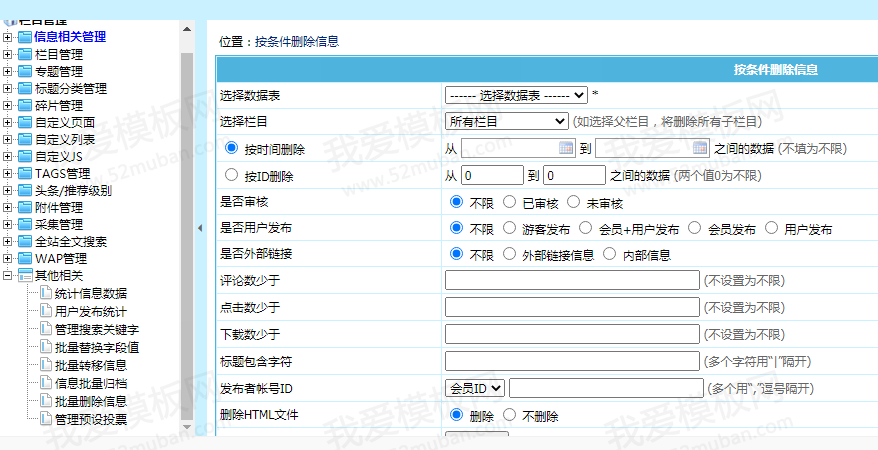The width and height of the screenshot is (878, 450).
Task: Click the 其他相关 open folder icon
Action: click(x=25, y=275)
